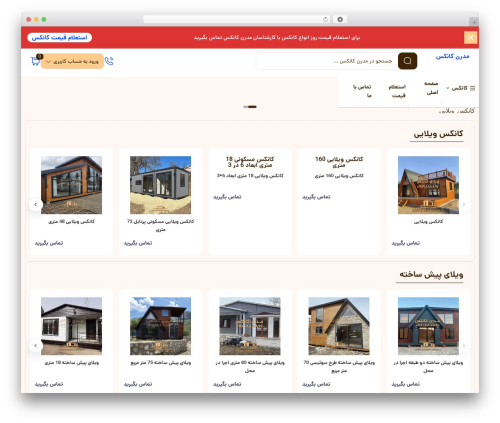Open the تماس با ما menu item
The height and width of the screenshot is (423, 500).
(x=362, y=91)
